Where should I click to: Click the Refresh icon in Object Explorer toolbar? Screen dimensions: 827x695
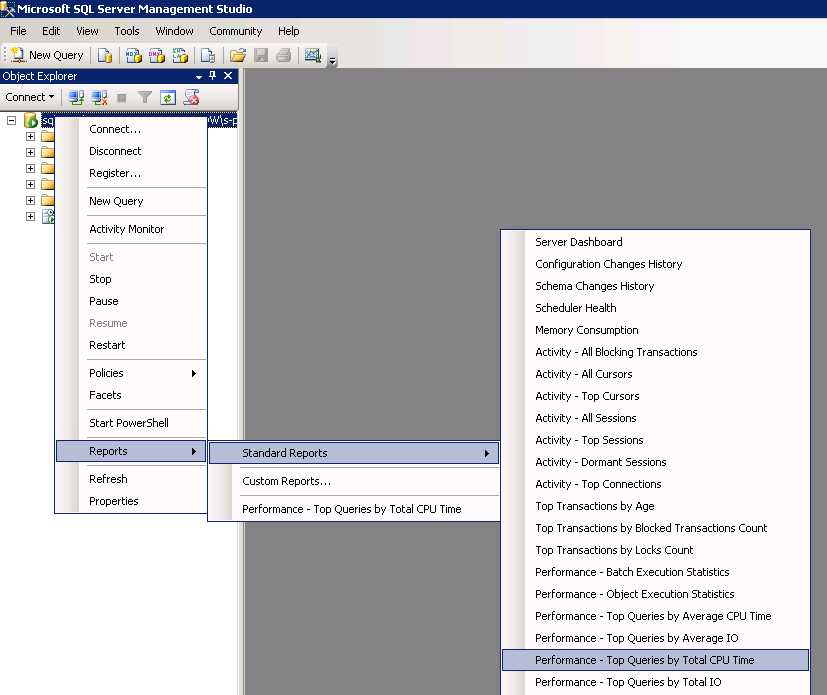click(168, 97)
